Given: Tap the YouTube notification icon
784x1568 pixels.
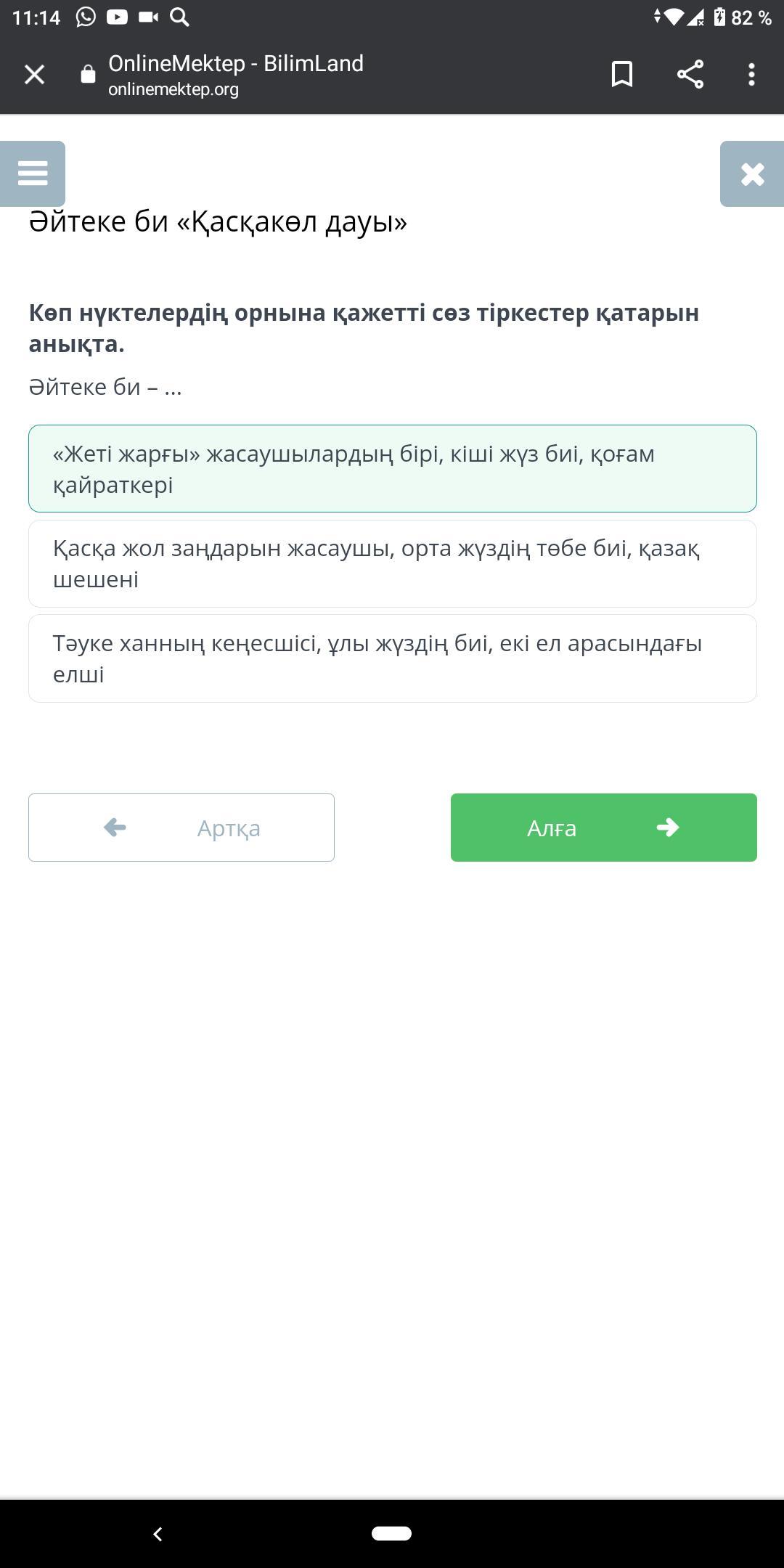Looking at the screenshot, I should coord(117,17).
